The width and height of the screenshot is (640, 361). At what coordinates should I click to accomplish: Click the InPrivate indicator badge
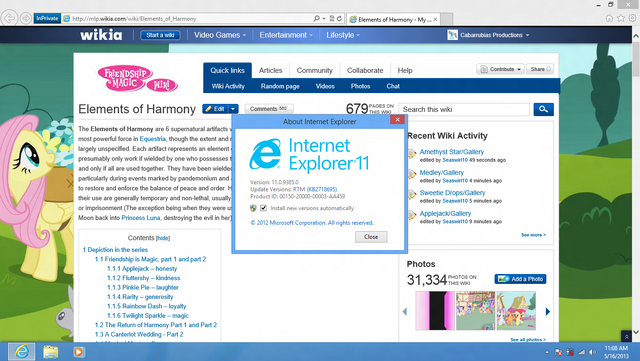(47, 18)
